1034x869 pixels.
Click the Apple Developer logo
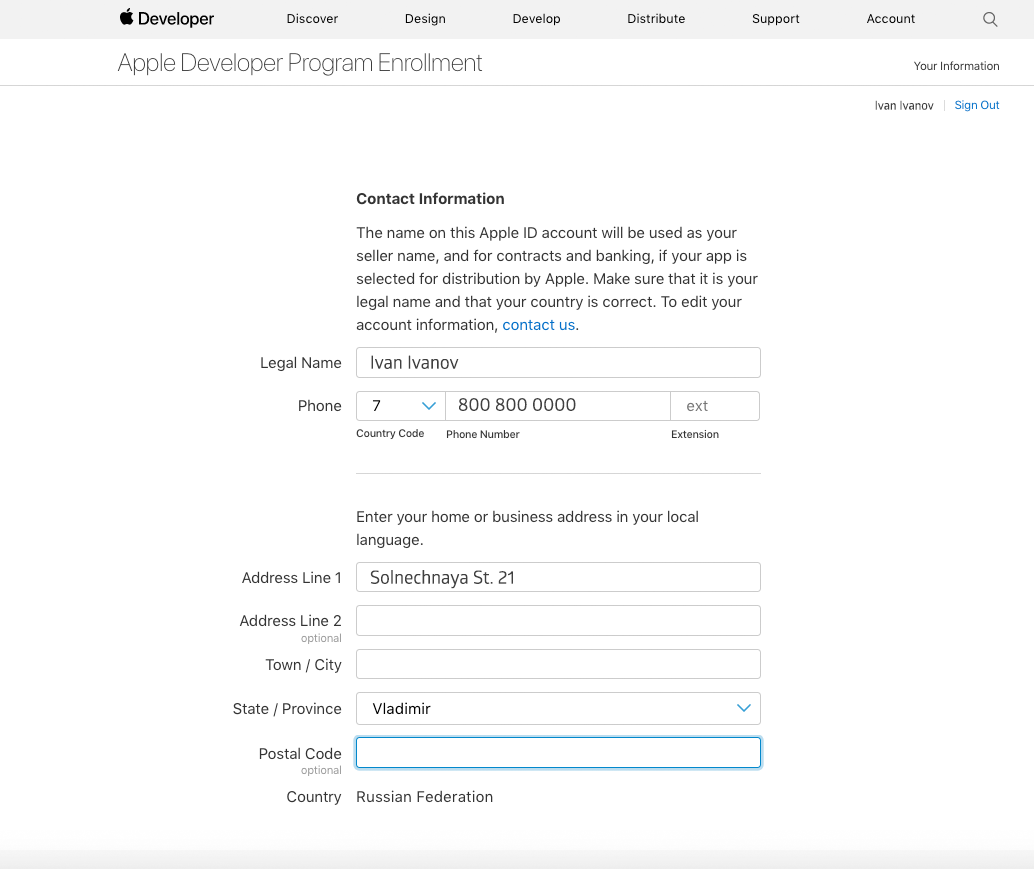(166, 19)
